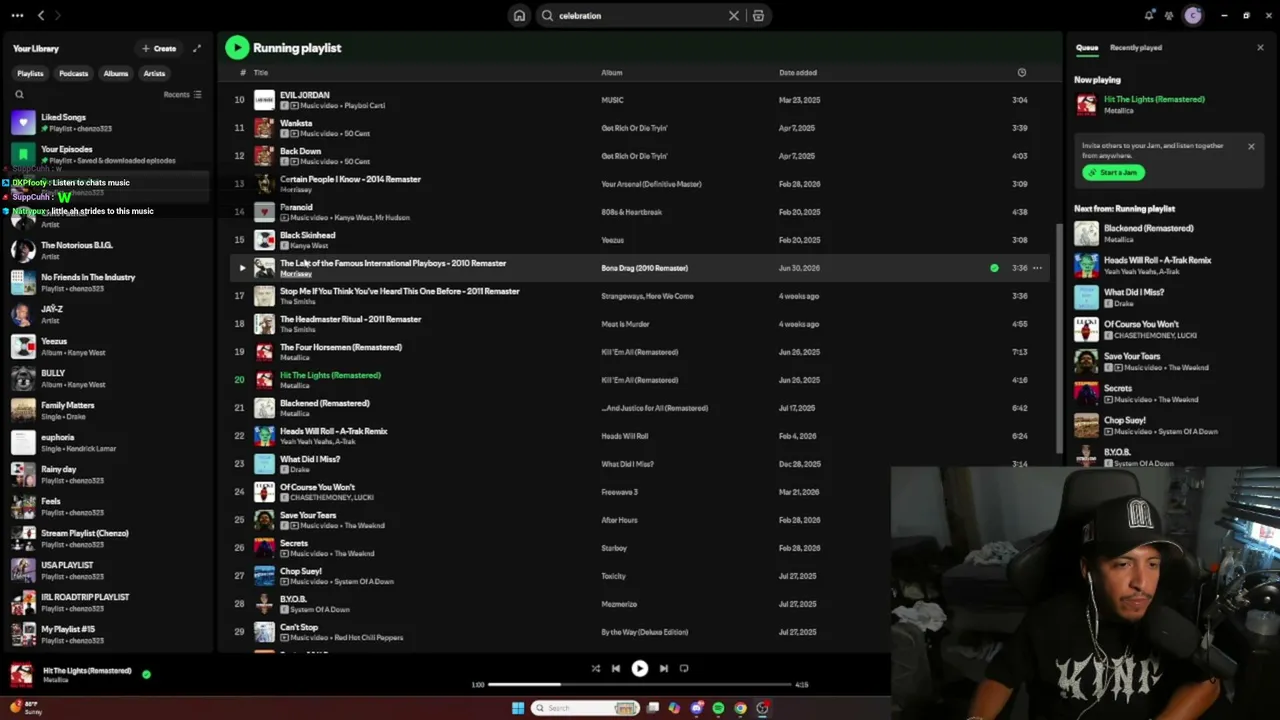Seek within the song progress bar

639,685
